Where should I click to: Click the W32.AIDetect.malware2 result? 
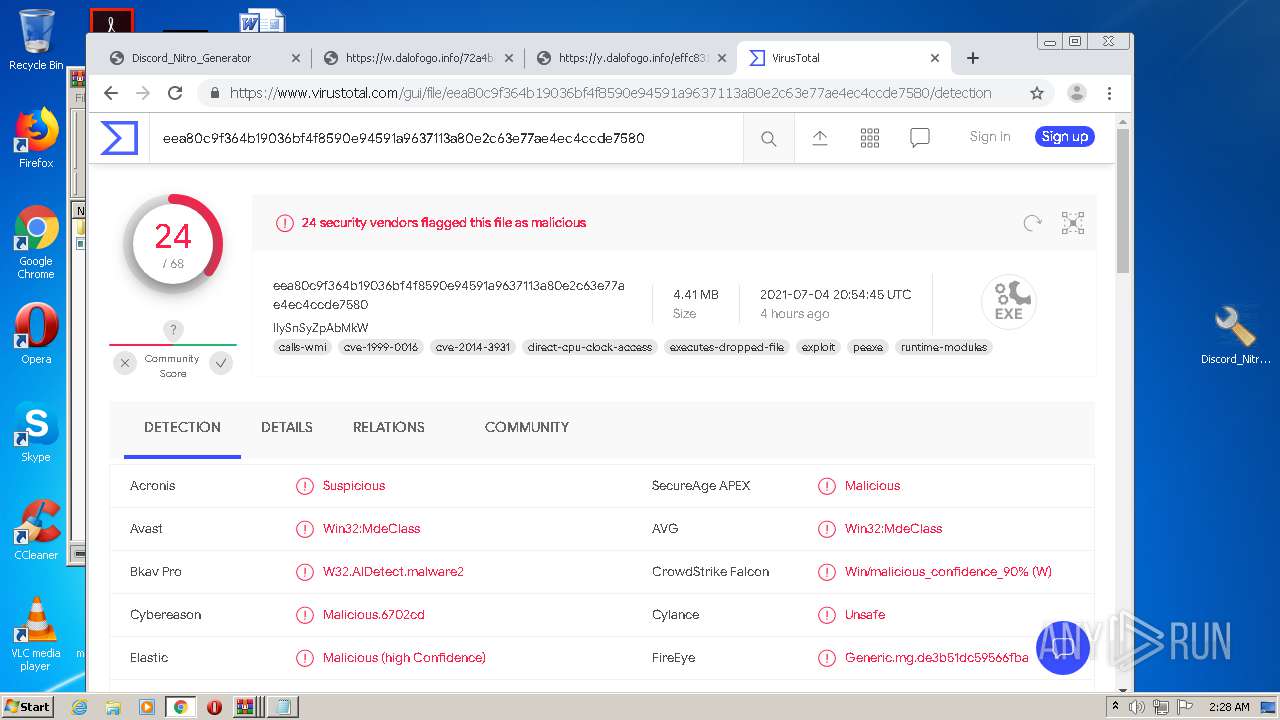click(x=393, y=572)
